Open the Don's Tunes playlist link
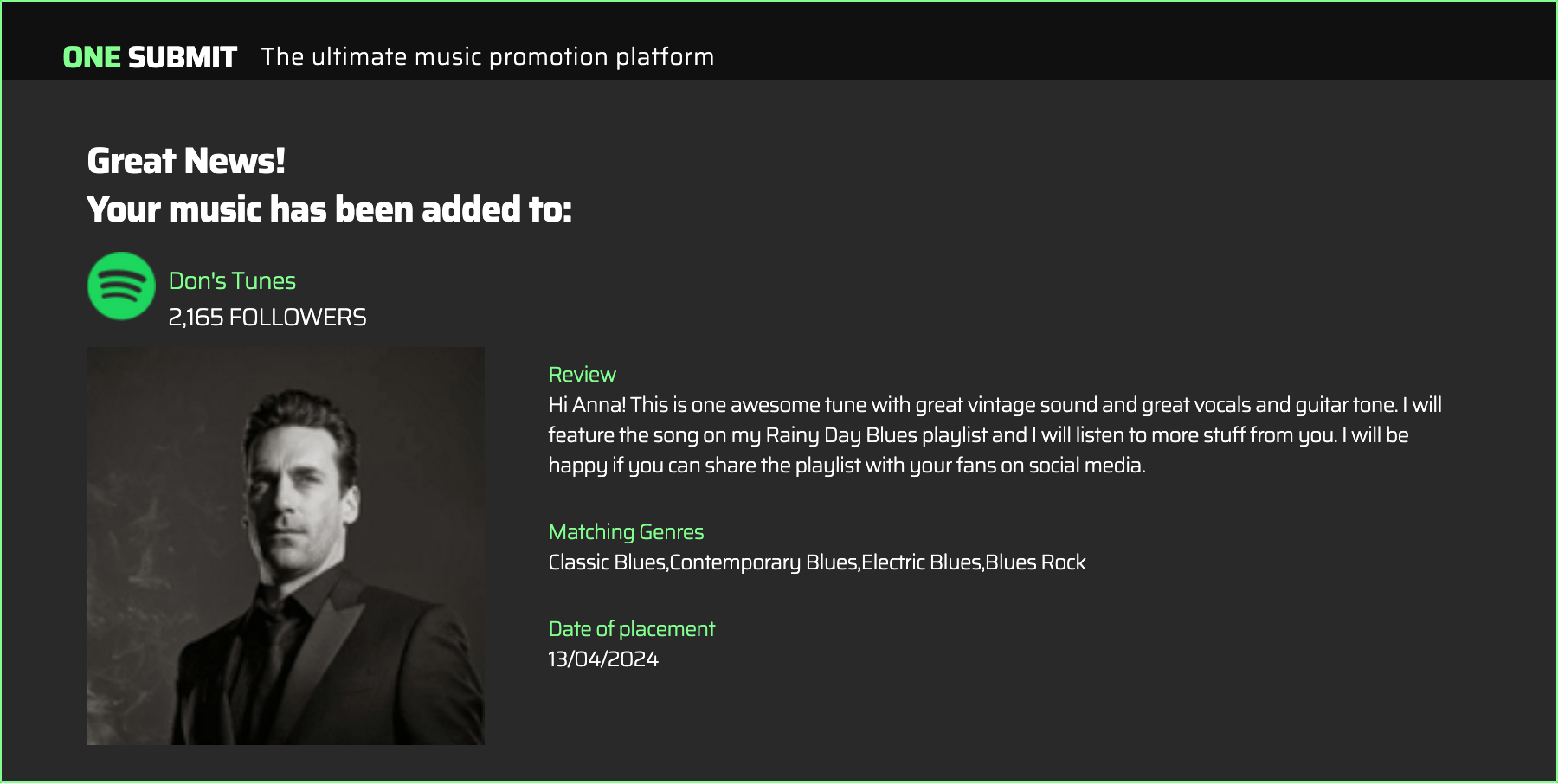This screenshot has height=784, width=1558. point(232,281)
